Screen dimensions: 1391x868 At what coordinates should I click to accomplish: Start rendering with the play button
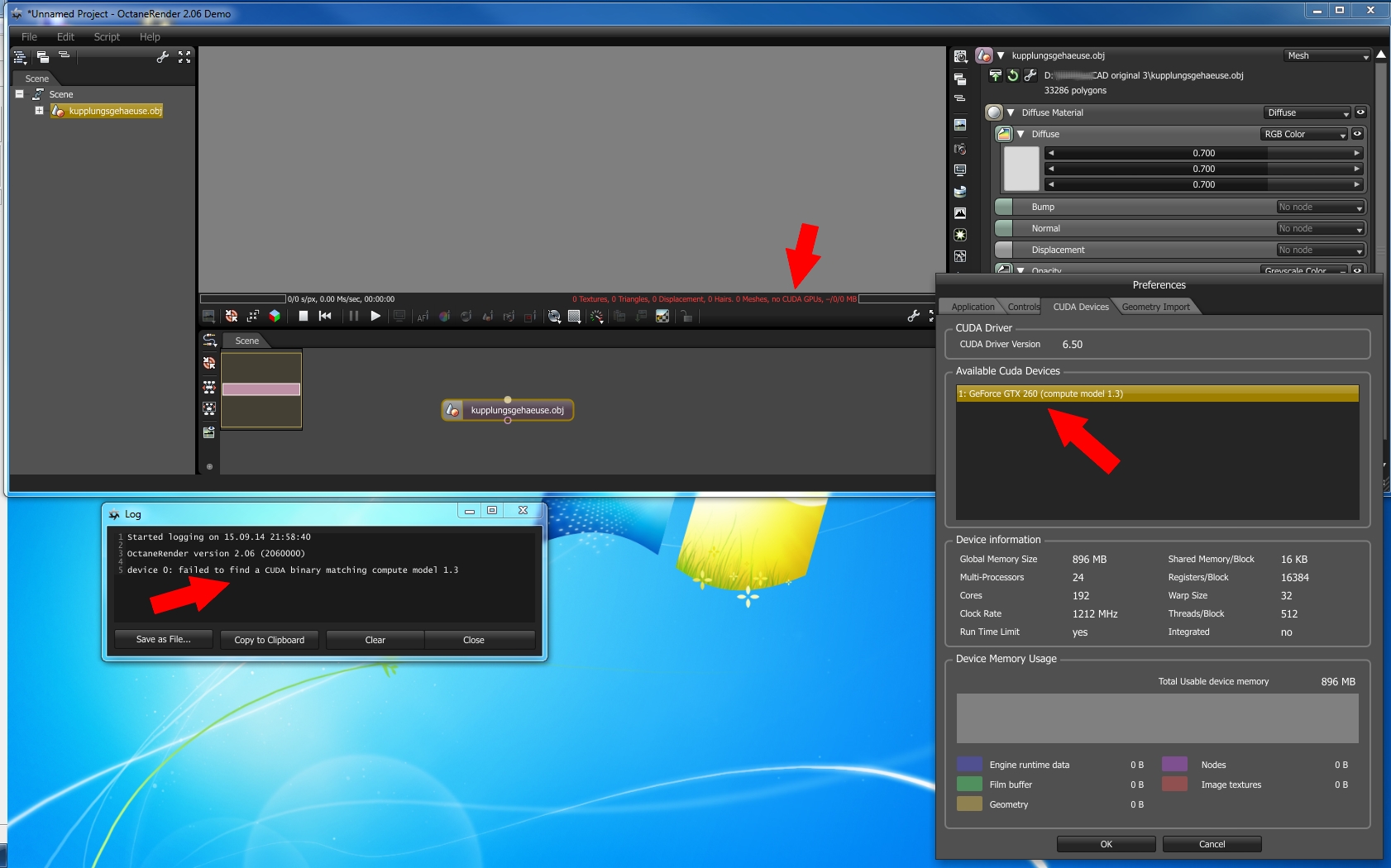[x=375, y=316]
